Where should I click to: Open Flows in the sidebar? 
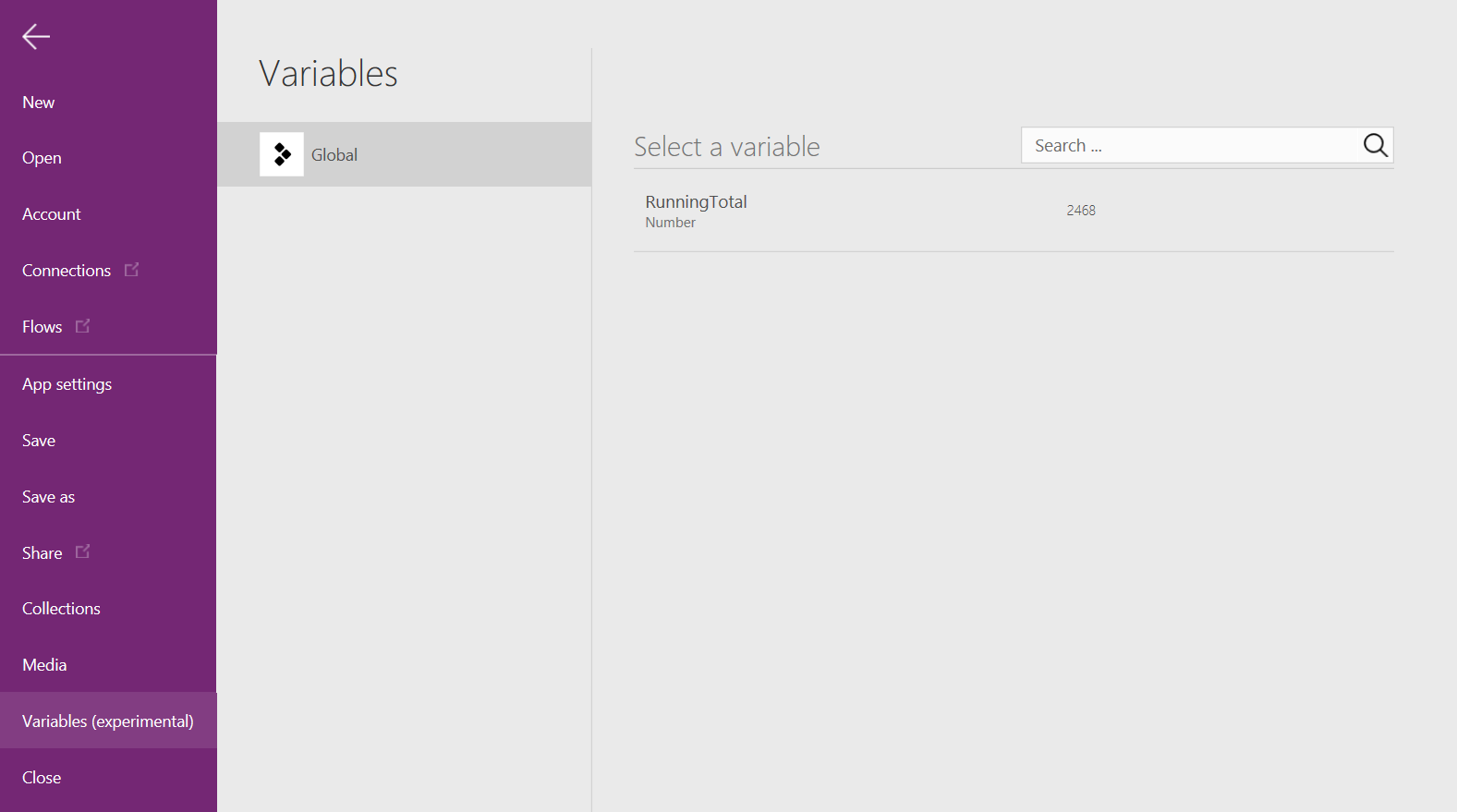(x=42, y=327)
